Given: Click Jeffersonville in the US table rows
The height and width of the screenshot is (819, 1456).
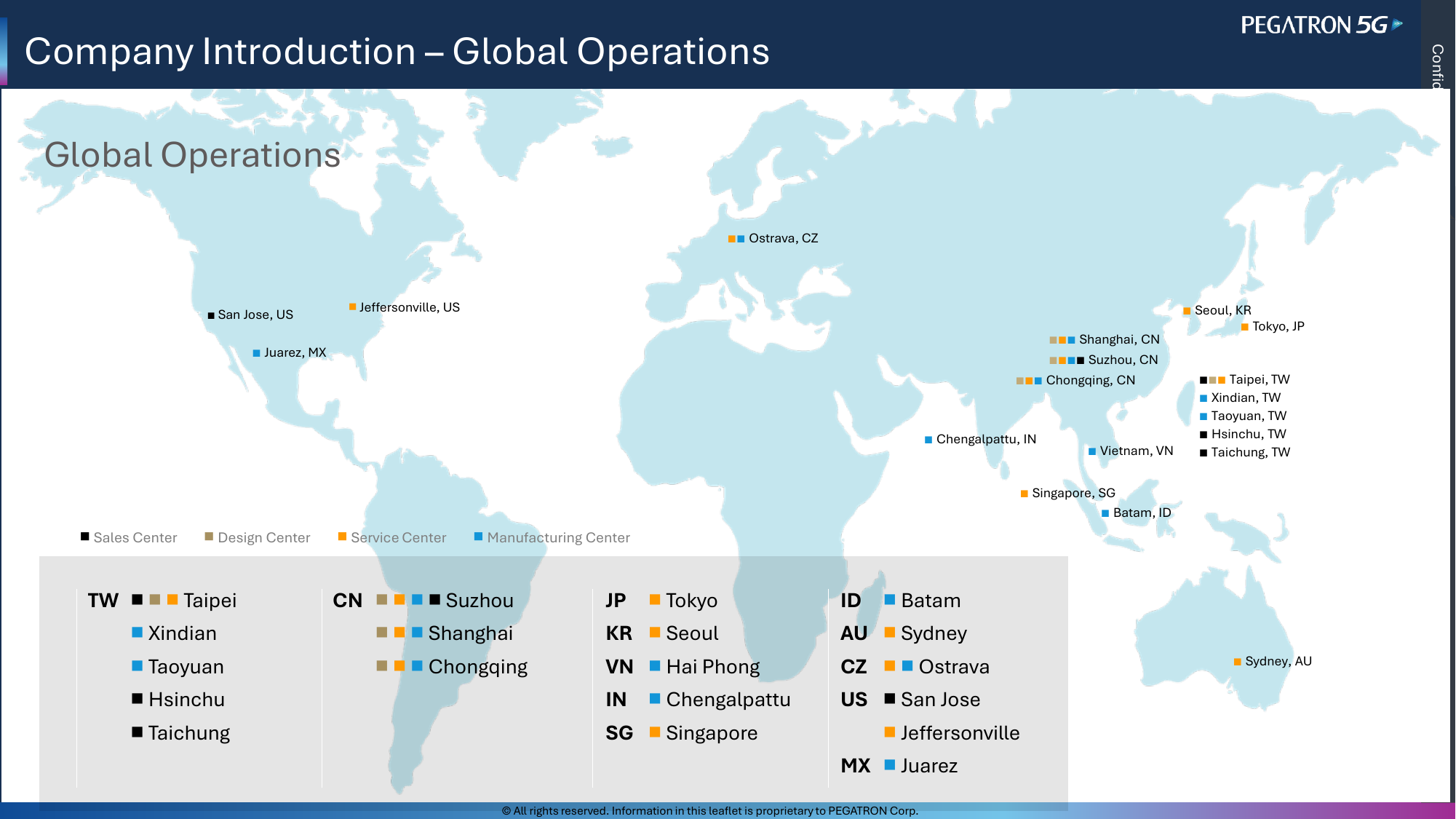Looking at the screenshot, I should tap(960, 733).
